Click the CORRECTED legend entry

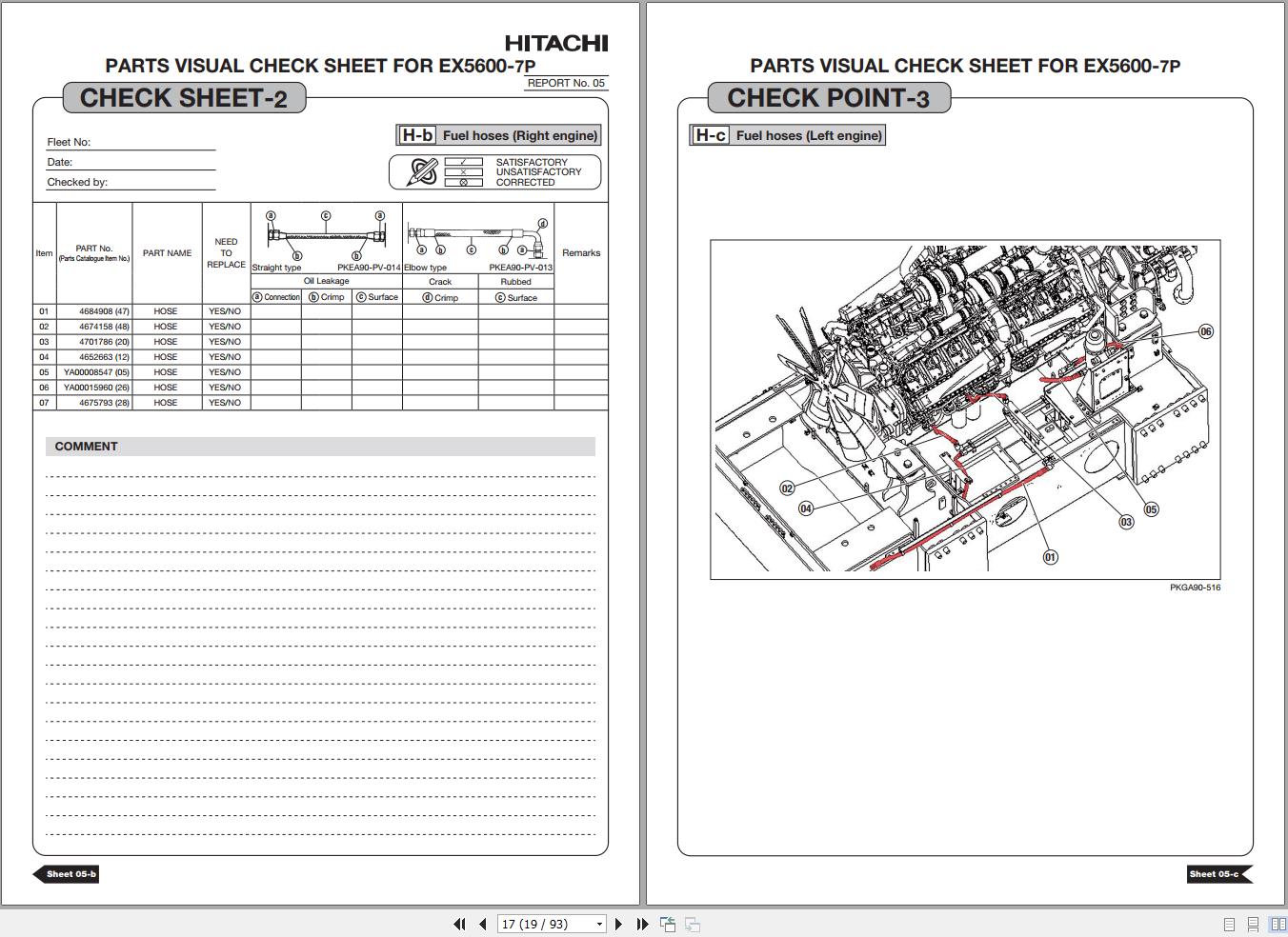pos(525,183)
